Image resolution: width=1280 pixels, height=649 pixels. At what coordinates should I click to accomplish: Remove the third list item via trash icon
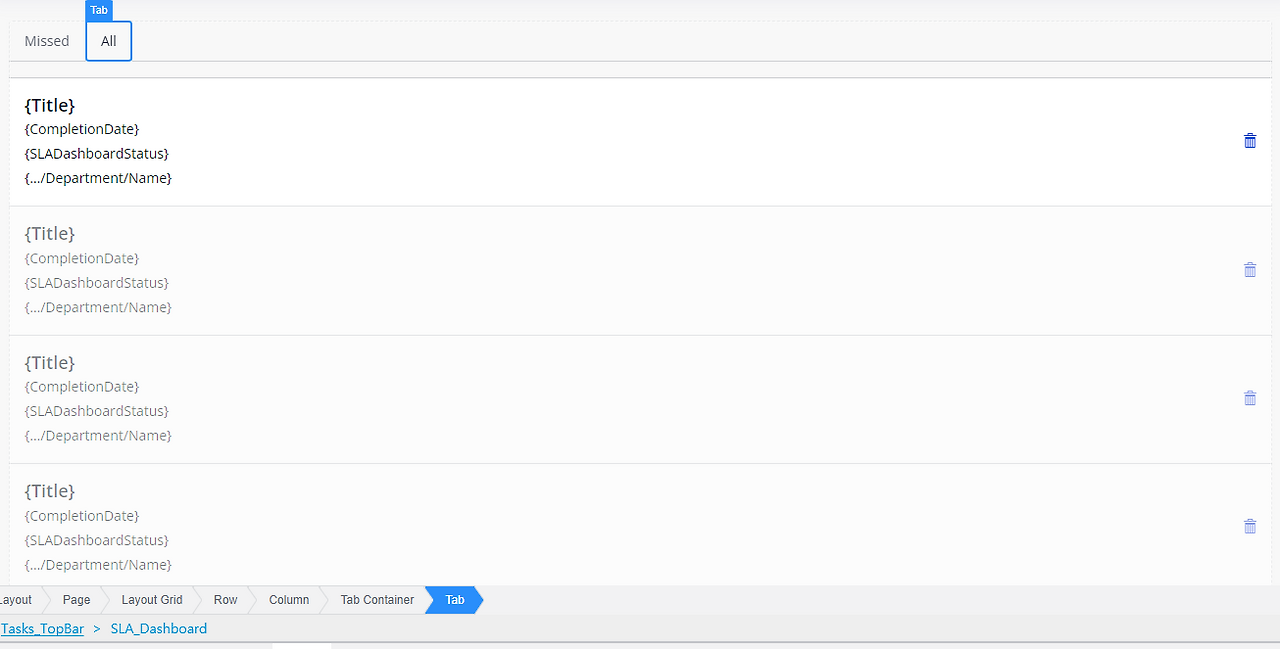(1250, 397)
